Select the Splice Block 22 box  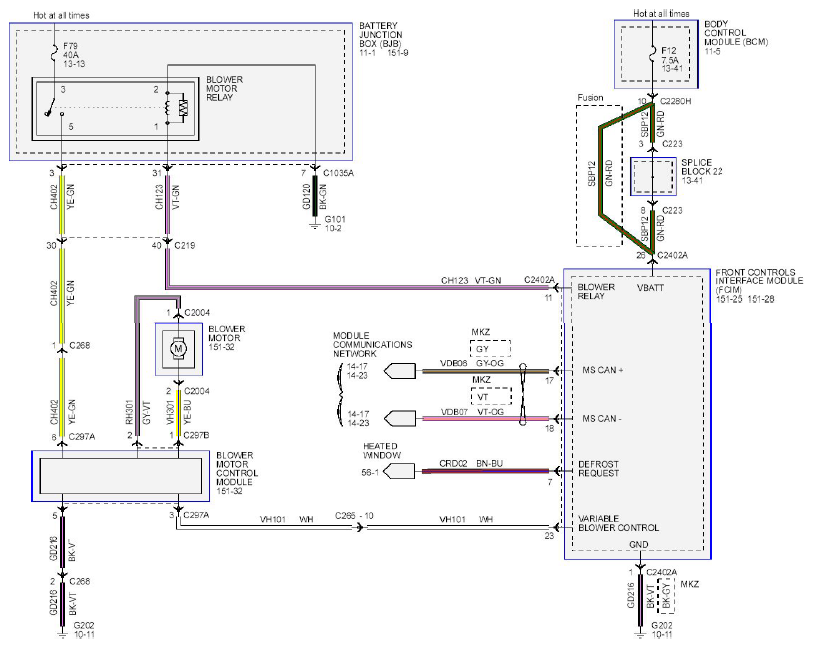click(653, 177)
